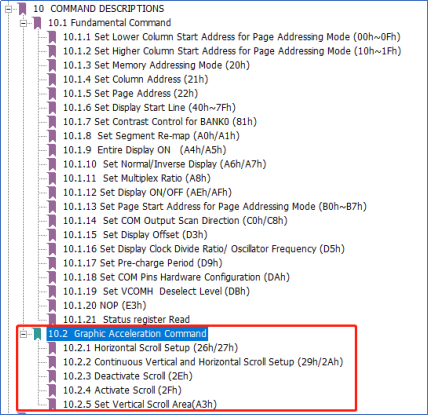Open 10.1.14 Set COM Output Scan Direction

tap(175, 220)
